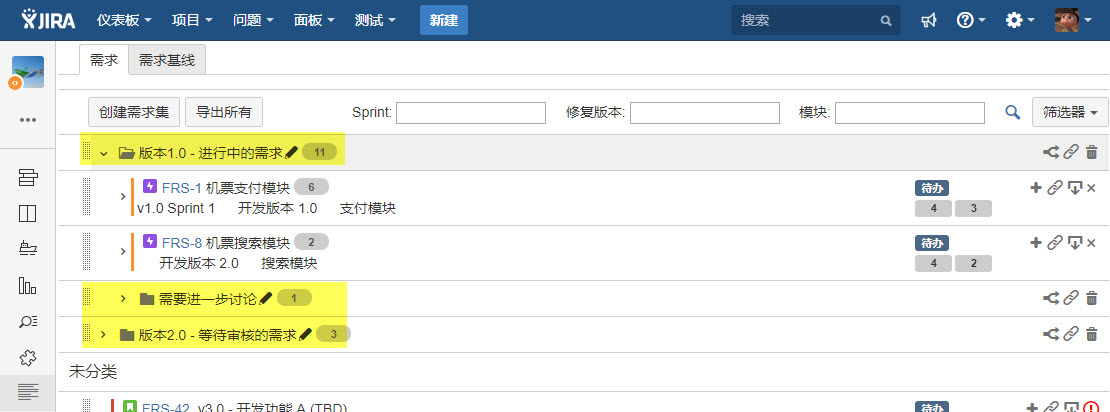Edit the 版本2.0 folder name with the pencil
Screen dimensions: 1110x412
306,335
